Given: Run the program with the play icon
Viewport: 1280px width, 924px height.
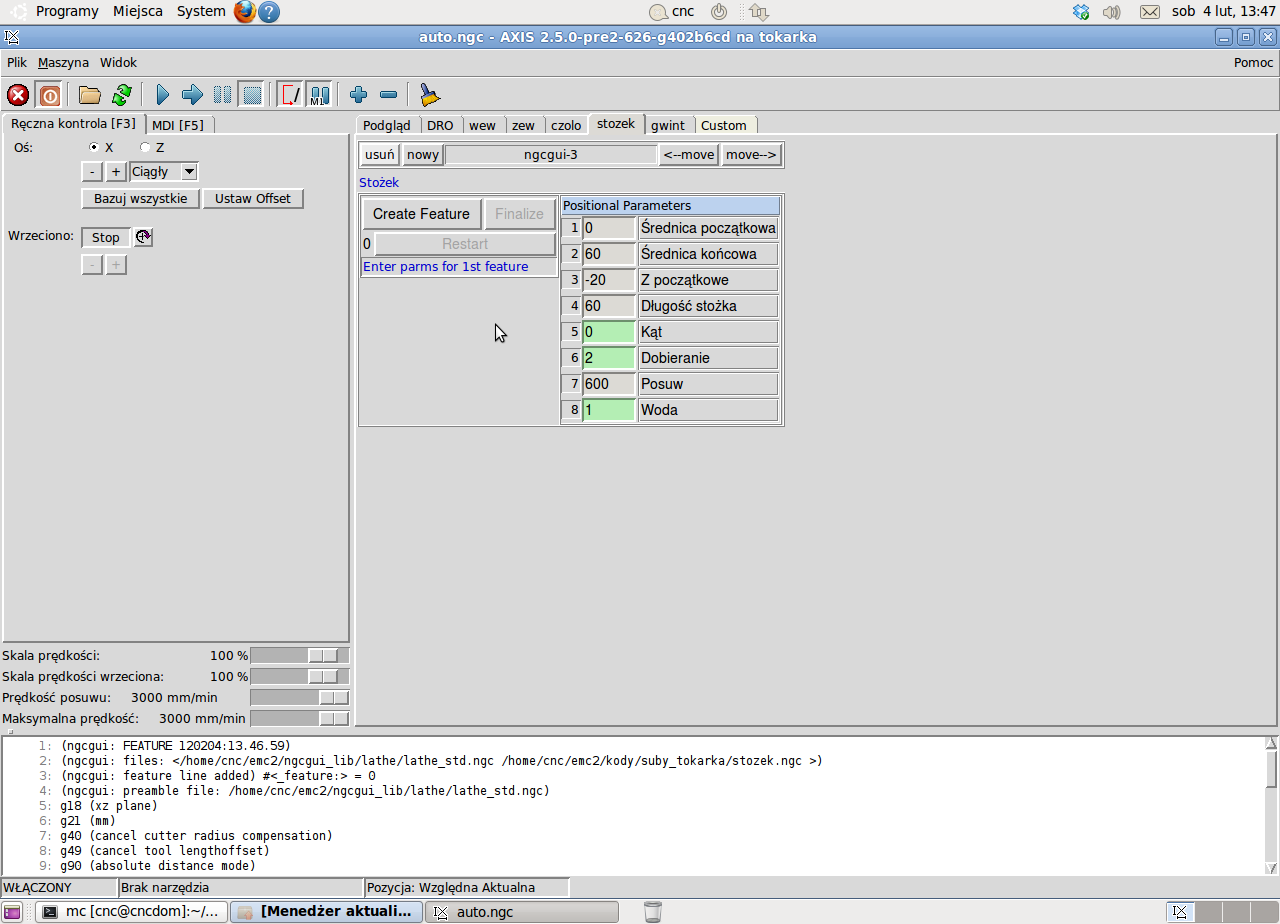Looking at the screenshot, I should (x=162, y=95).
